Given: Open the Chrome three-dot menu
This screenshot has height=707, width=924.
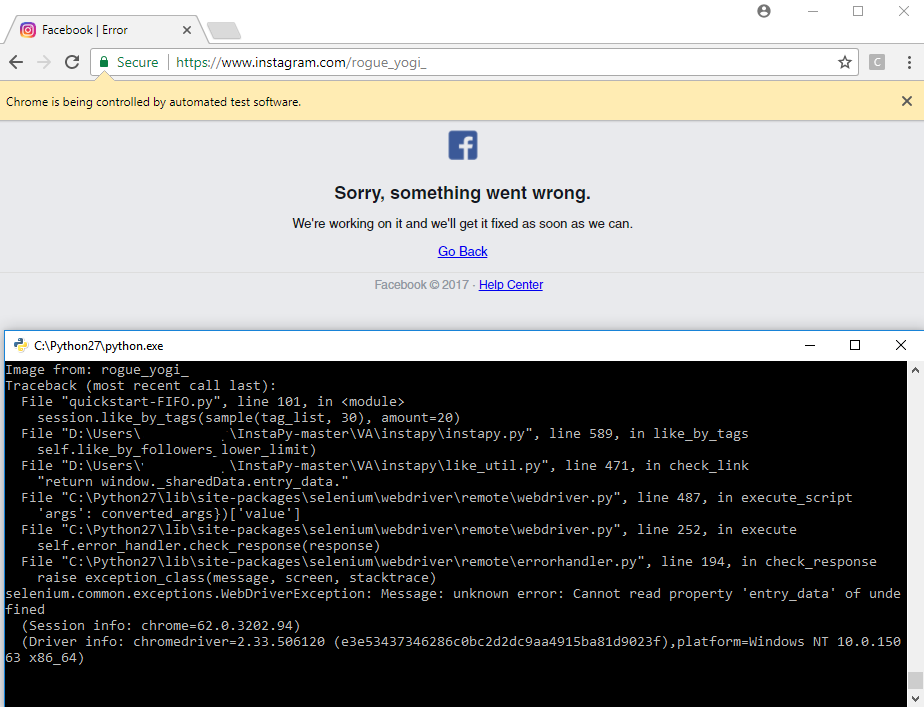Looking at the screenshot, I should (909, 62).
